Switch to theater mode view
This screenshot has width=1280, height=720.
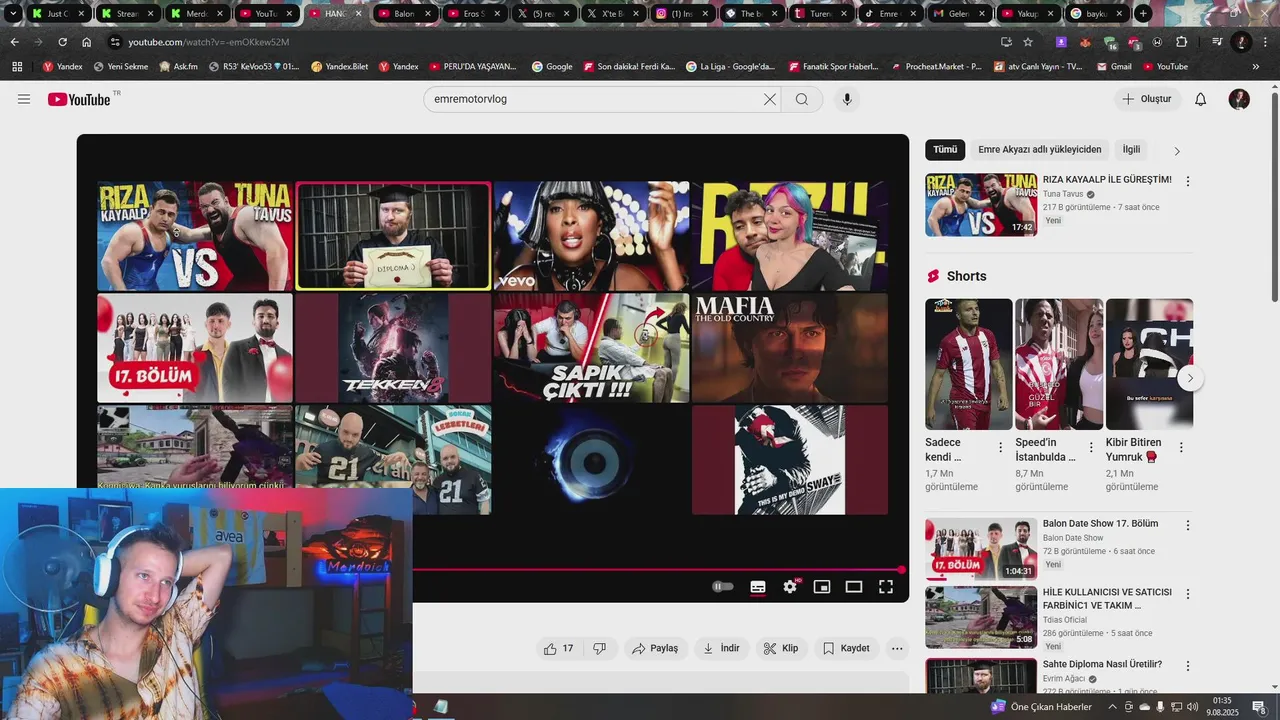click(x=854, y=587)
